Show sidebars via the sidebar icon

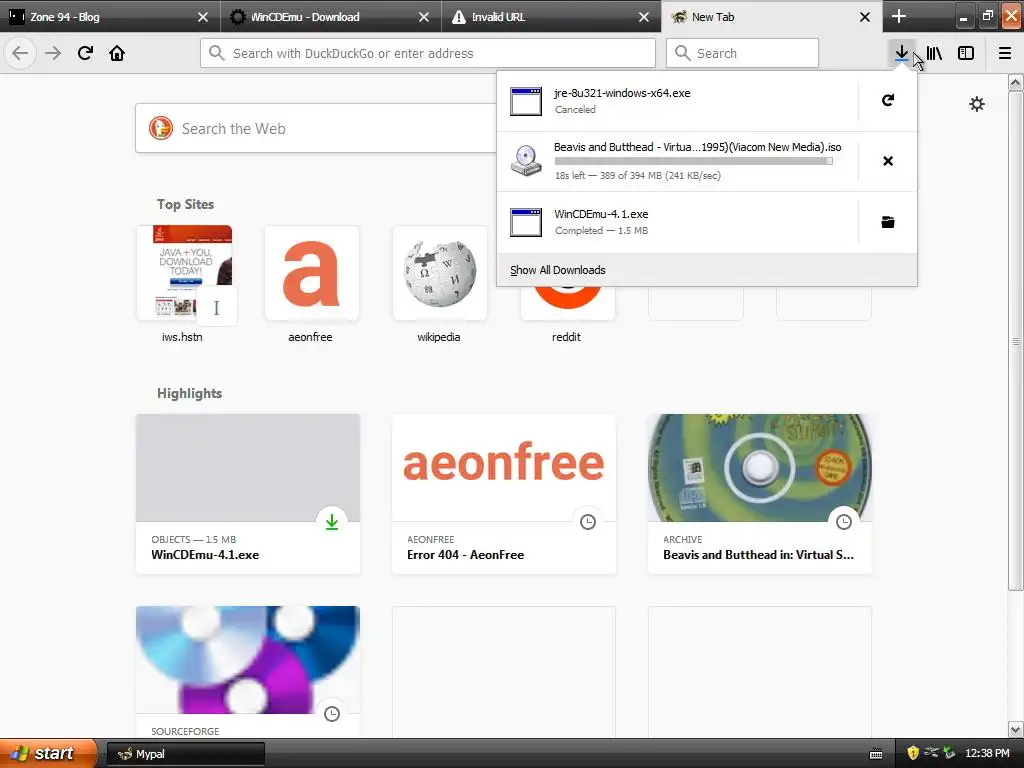click(966, 53)
